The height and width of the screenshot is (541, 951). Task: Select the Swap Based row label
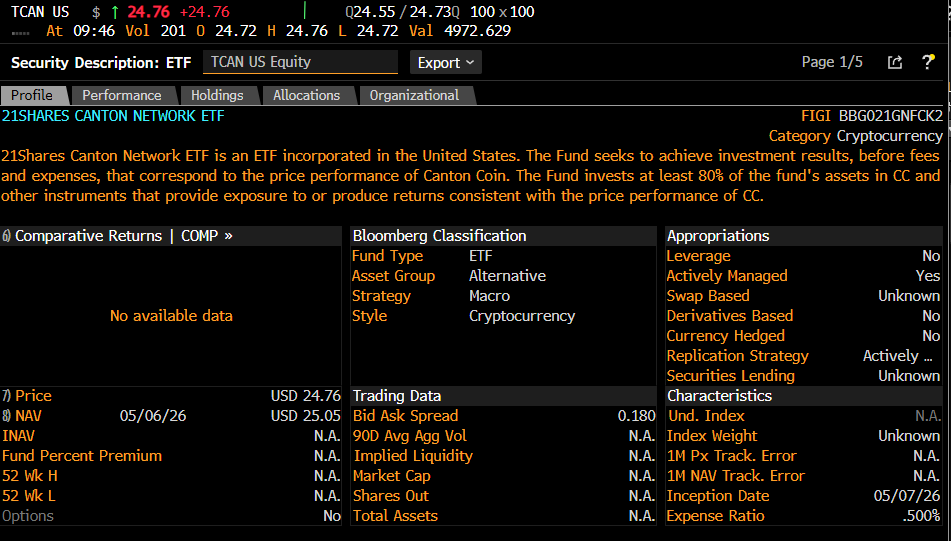tap(708, 296)
